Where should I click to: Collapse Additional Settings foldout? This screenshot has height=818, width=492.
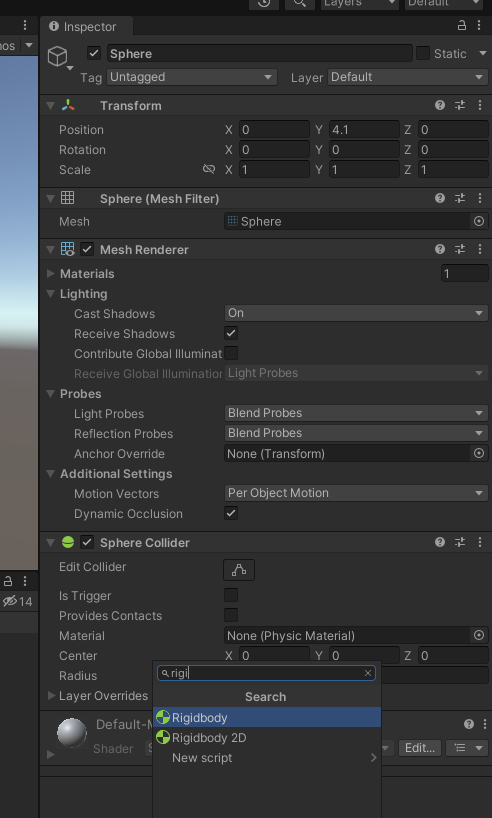(51, 474)
